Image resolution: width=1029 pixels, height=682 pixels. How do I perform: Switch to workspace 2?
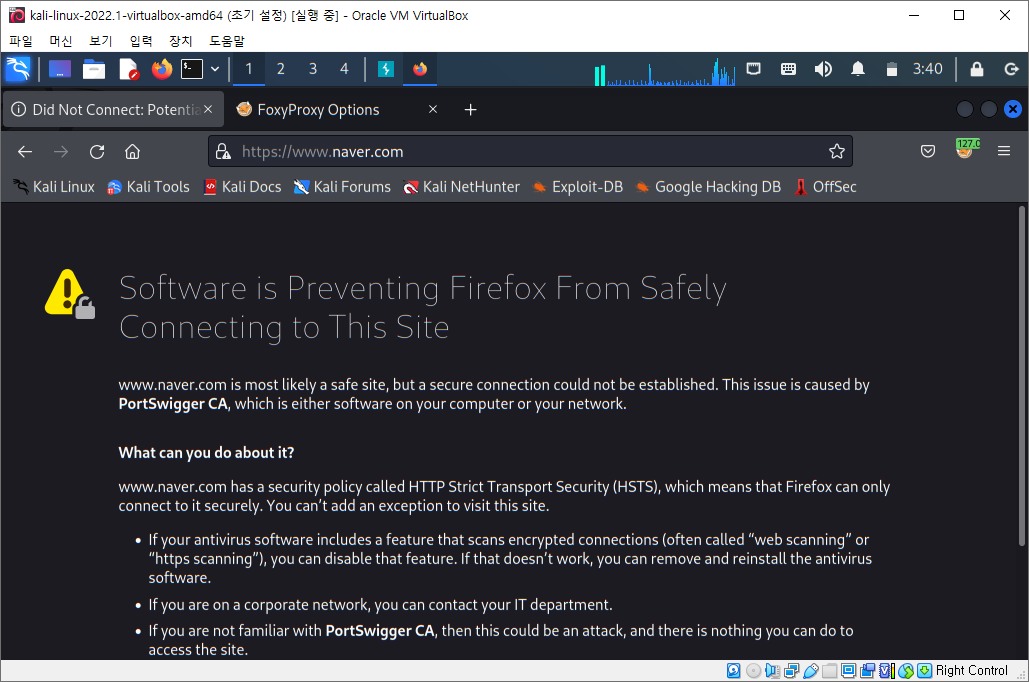click(281, 69)
